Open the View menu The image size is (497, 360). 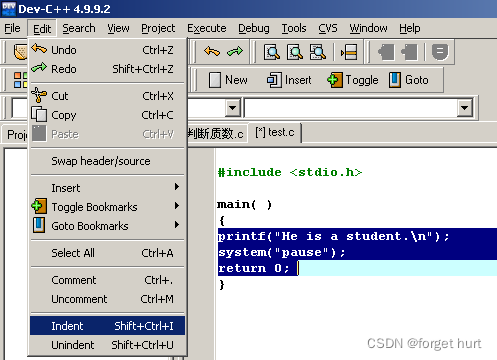point(118,28)
